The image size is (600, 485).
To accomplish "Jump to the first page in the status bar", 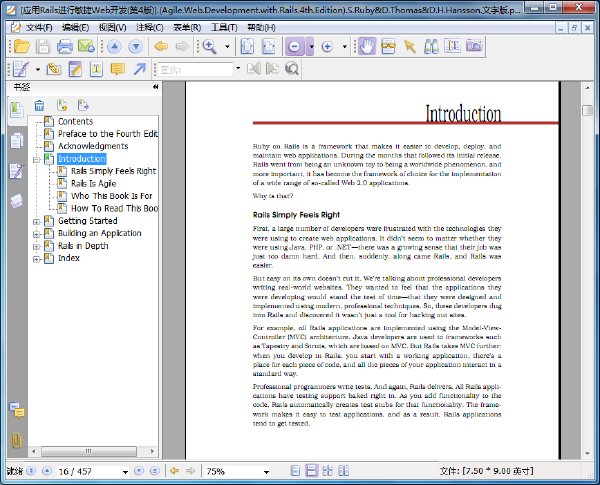I will tap(31, 471).
